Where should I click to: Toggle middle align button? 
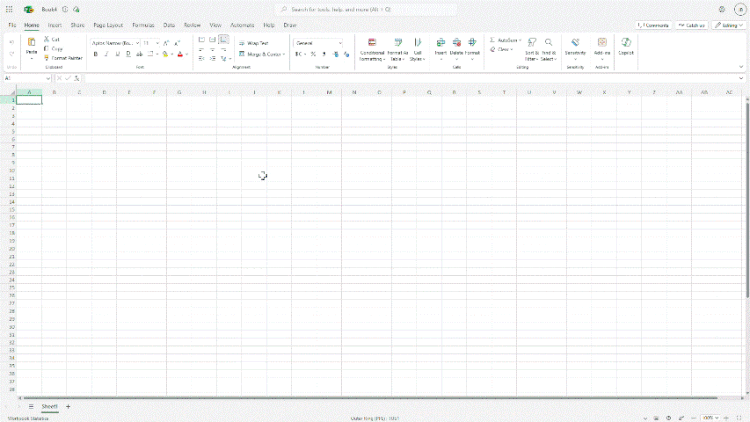[212, 40]
